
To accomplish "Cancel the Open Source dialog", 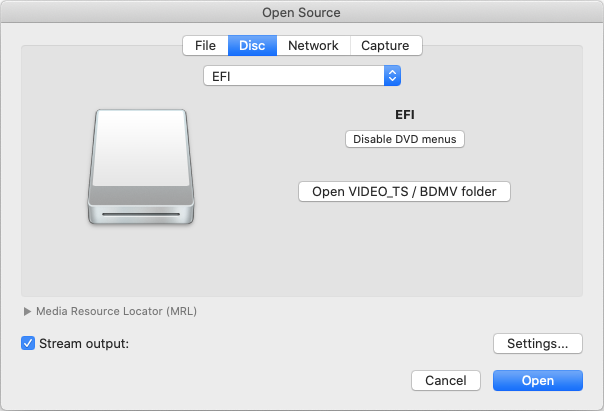I will point(445,380).
